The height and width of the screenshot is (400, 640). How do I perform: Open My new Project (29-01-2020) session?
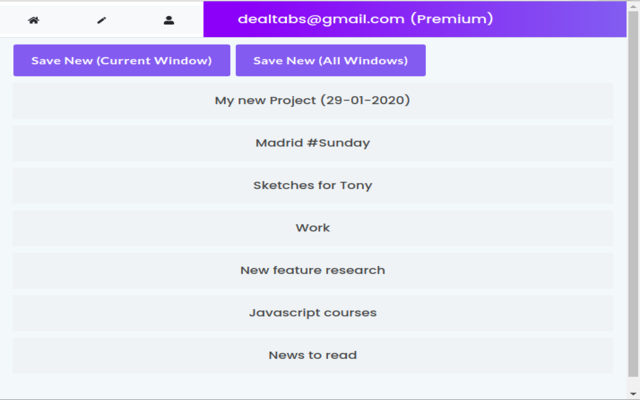(x=313, y=100)
